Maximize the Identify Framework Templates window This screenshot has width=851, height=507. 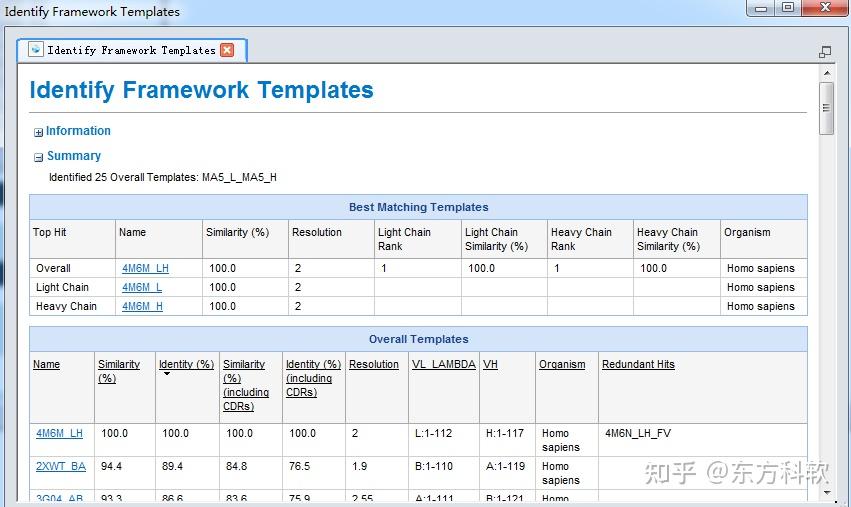[788, 8]
